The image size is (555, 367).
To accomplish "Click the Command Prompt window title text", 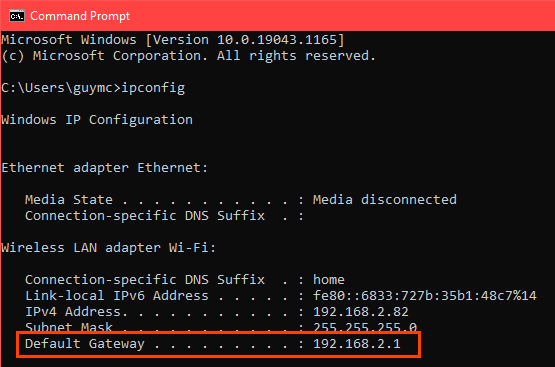I will pyautogui.click(x=80, y=16).
